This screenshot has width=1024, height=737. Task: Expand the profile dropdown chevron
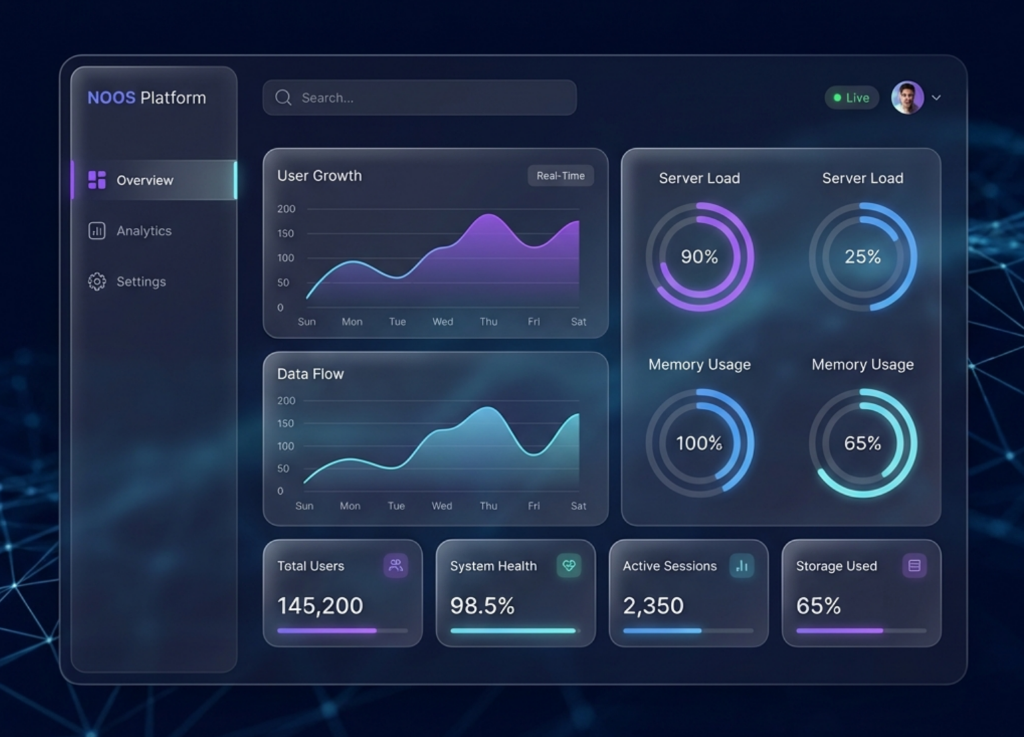(x=936, y=98)
